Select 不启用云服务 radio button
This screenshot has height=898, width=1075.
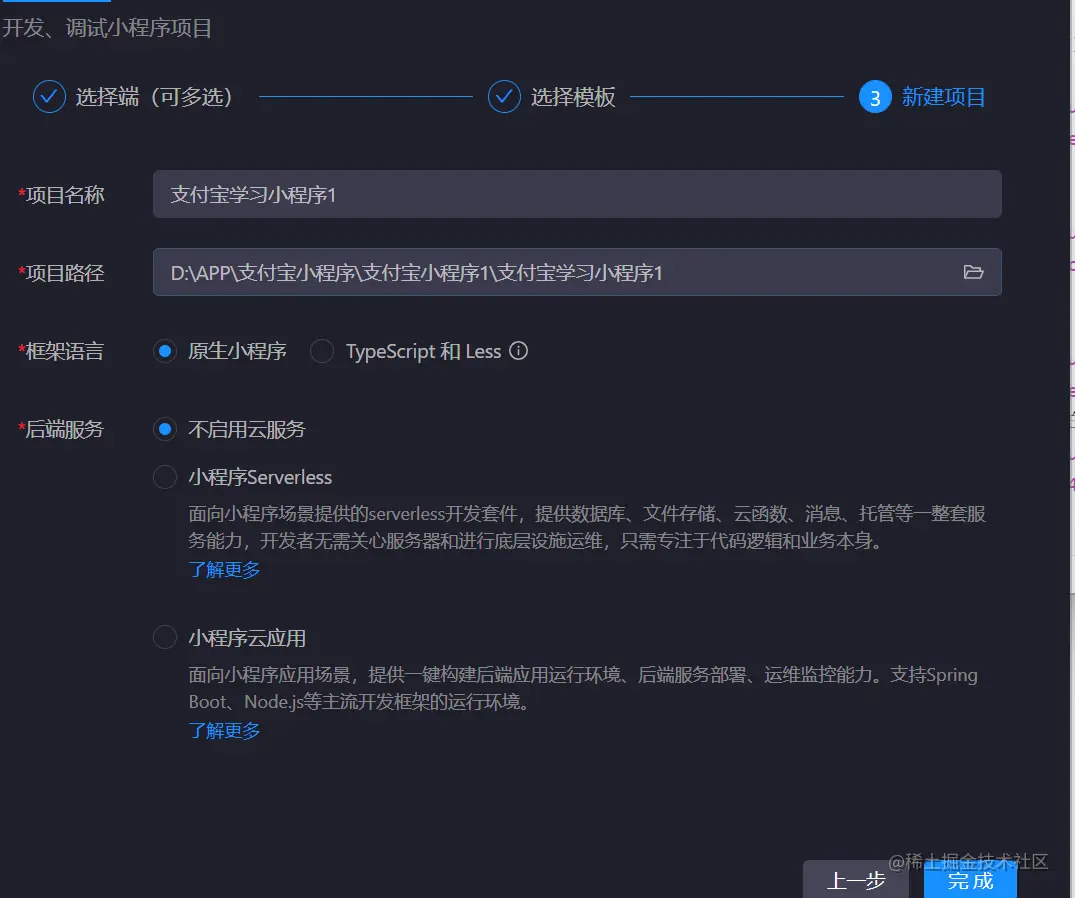165,429
